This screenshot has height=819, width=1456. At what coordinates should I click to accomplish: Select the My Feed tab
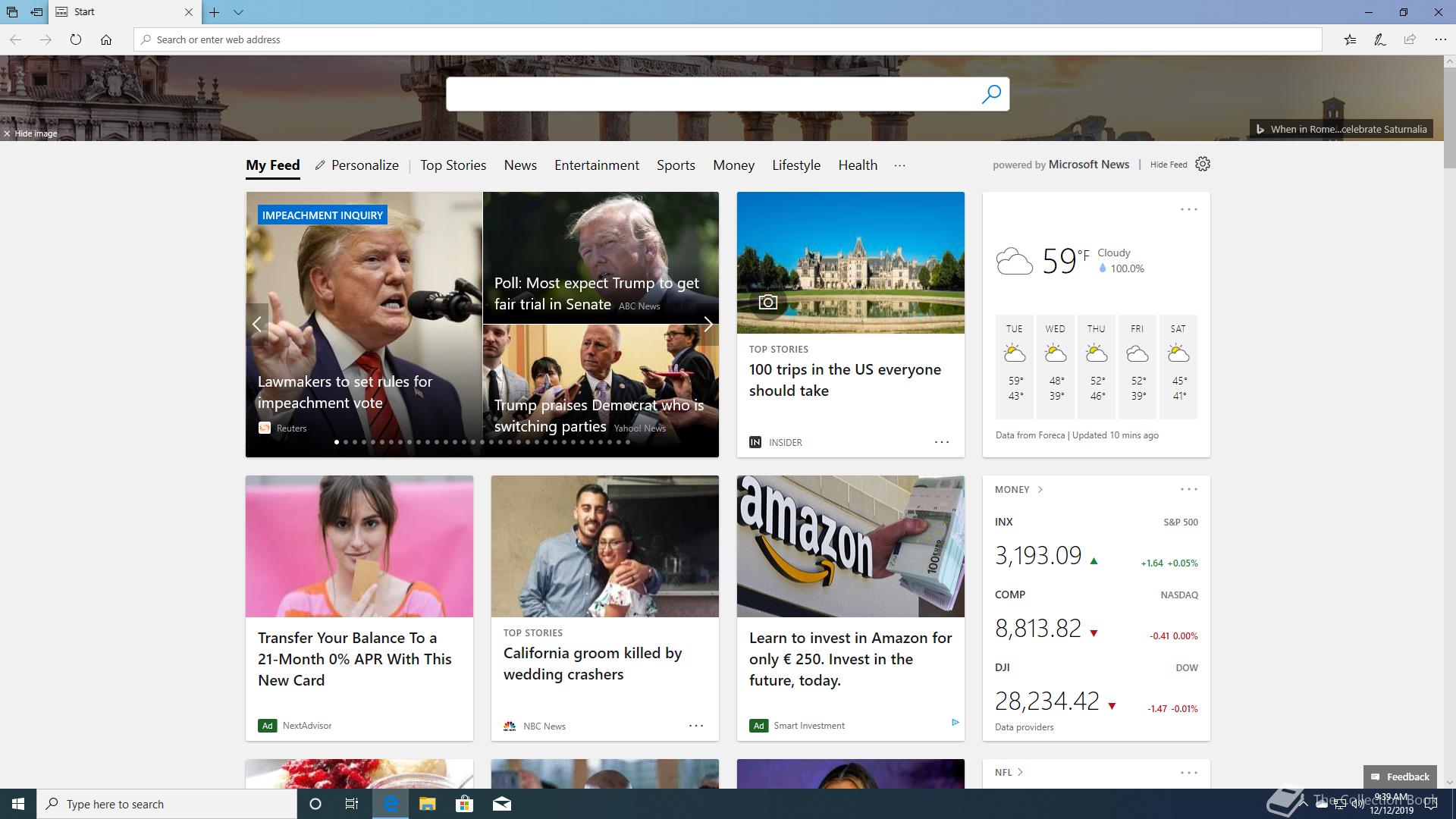click(x=273, y=165)
